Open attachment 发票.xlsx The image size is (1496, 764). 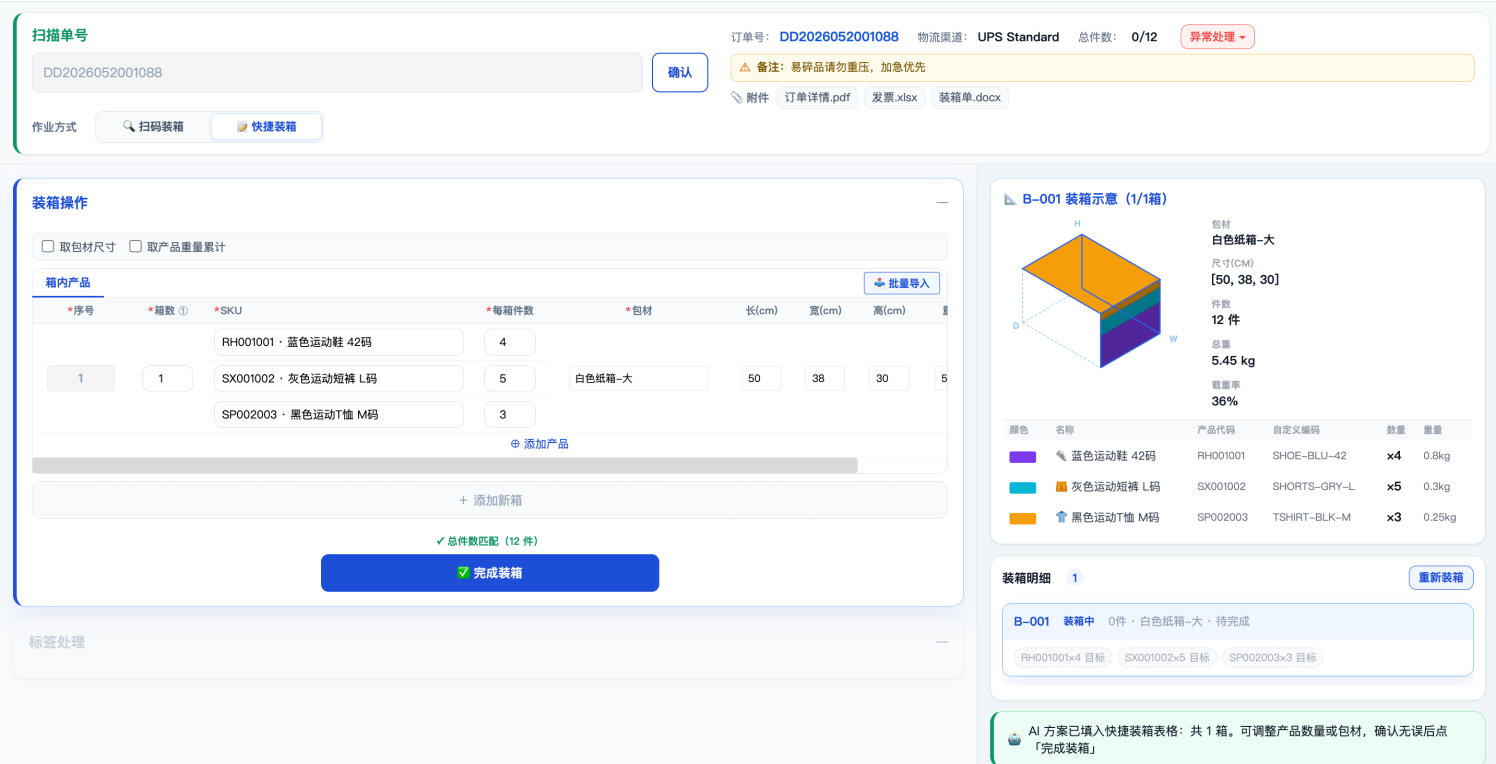(894, 98)
